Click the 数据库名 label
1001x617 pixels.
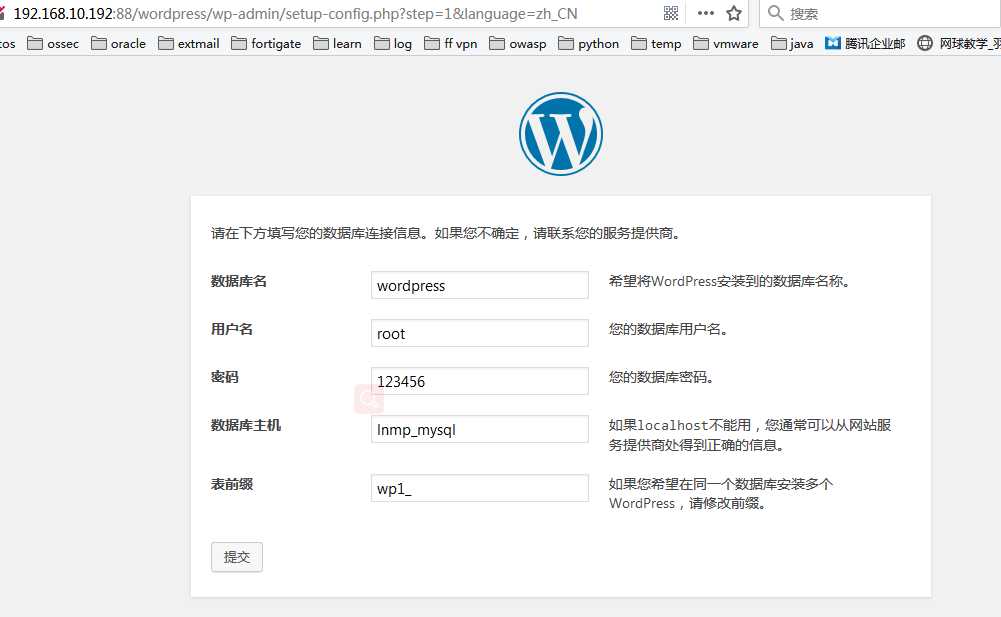(x=239, y=281)
